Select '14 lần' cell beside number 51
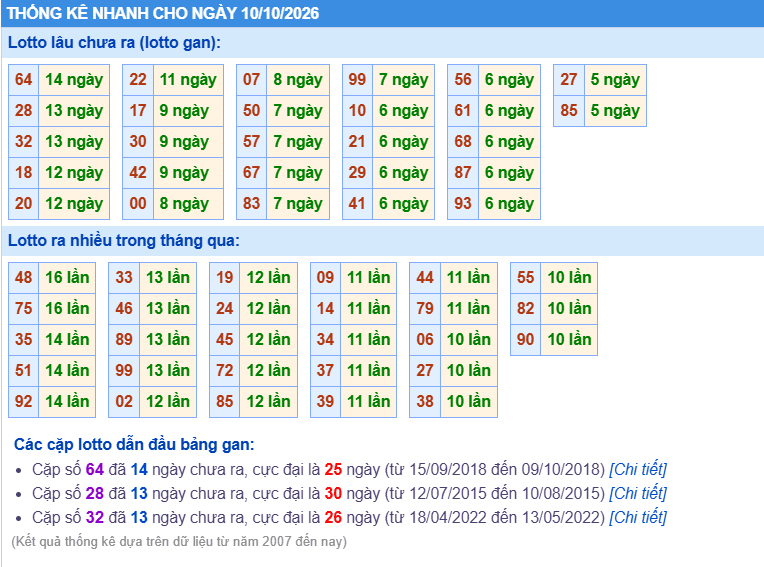The width and height of the screenshot is (764, 567). (x=67, y=370)
